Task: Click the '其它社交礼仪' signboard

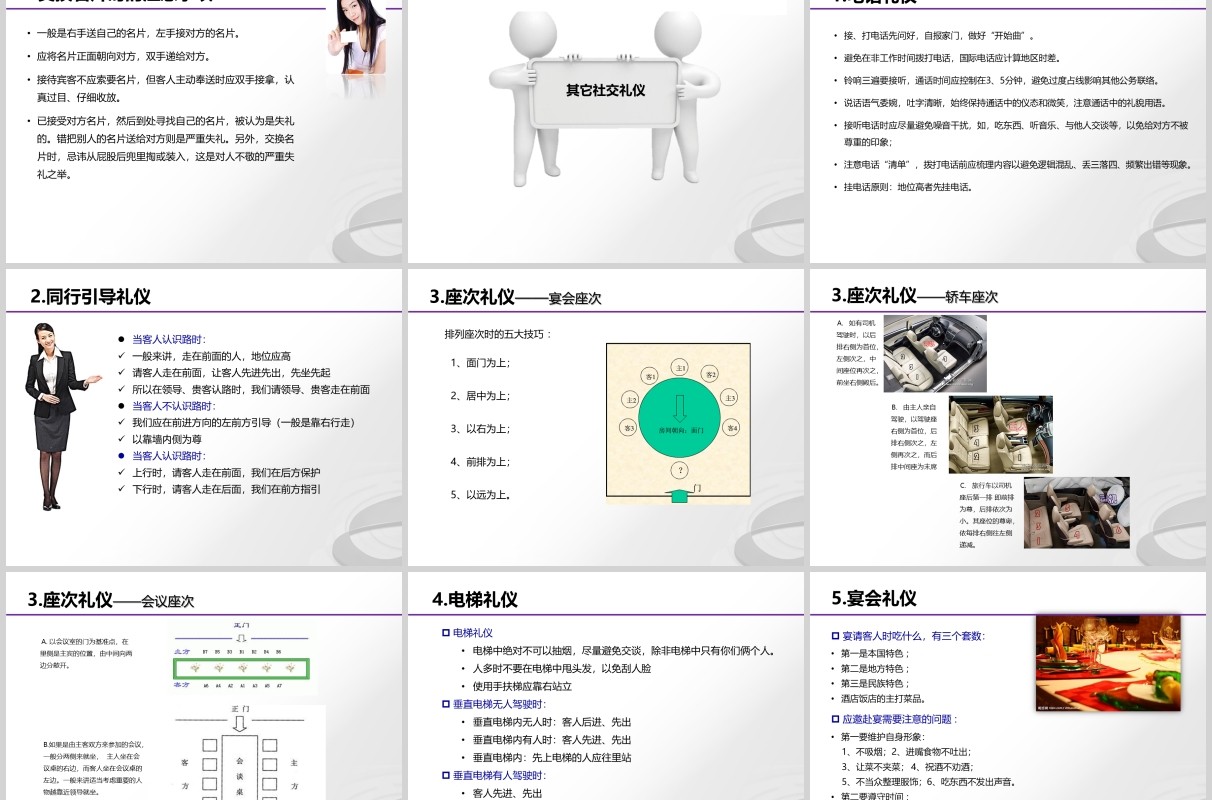Action: tap(606, 90)
